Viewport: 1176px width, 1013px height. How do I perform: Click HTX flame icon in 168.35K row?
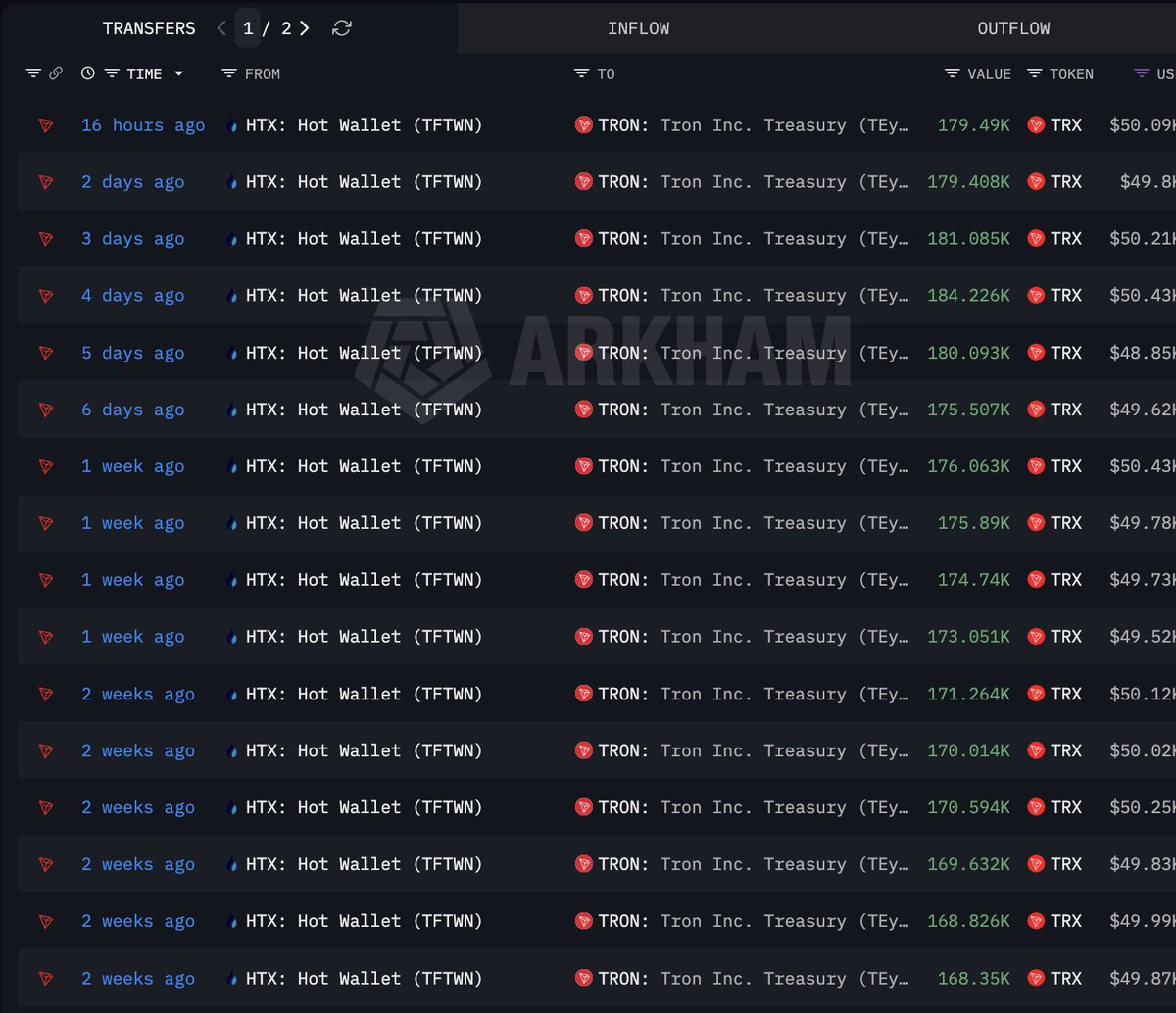click(x=232, y=978)
